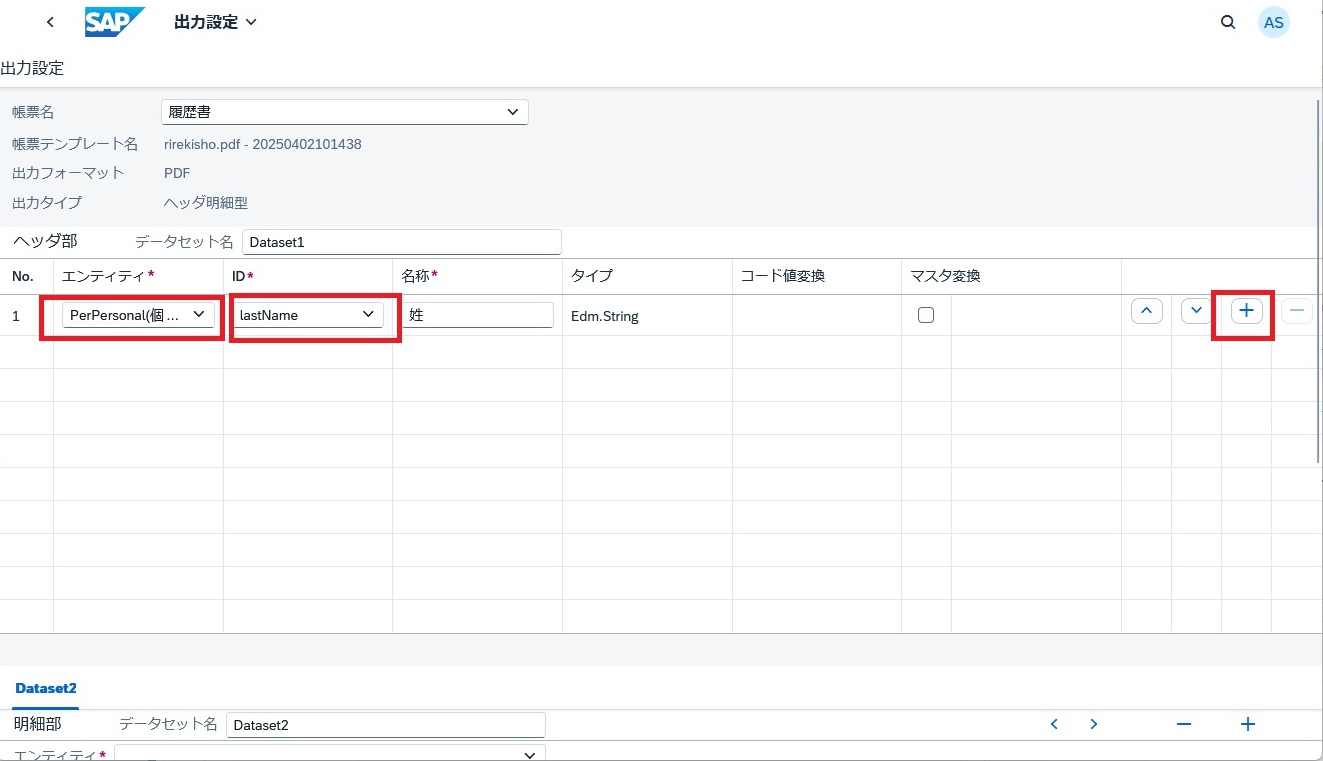Enable the マスタ変換 checkbox in row 1
This screenshot has width=1323, height=761.
coord(926,315)
